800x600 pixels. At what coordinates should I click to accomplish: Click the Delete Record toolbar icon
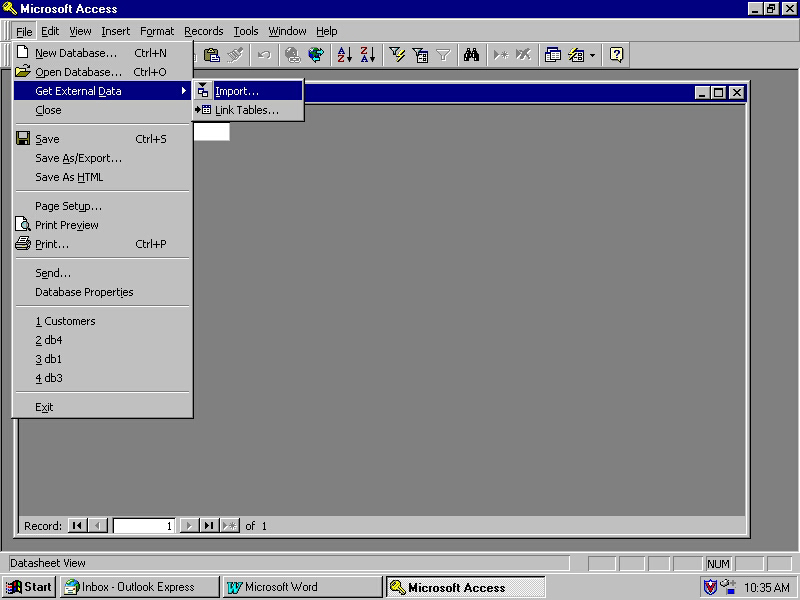click(523, 55)
